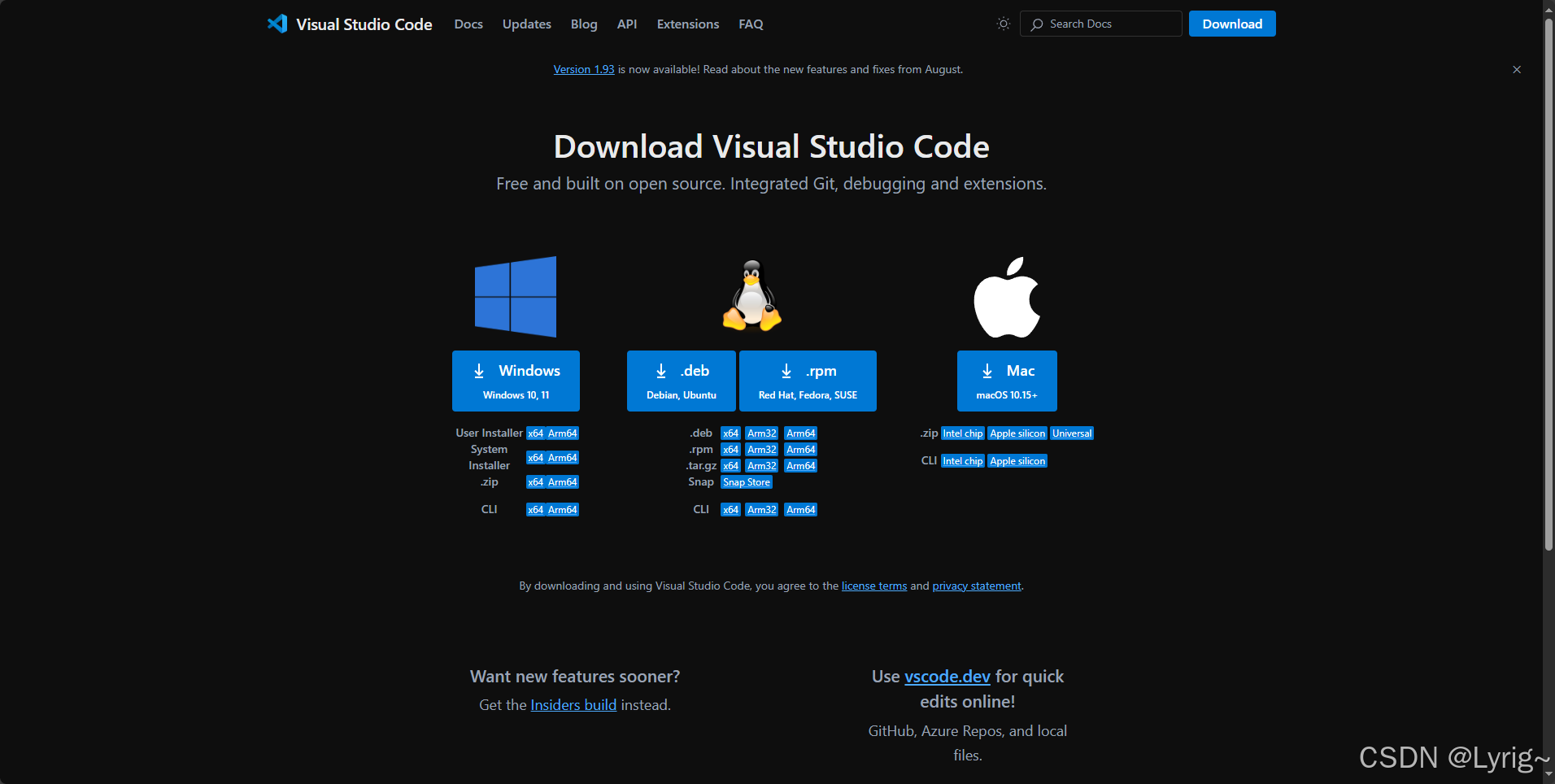The height and width of the screenshot is (784, 1555).
Task: Select Linux .tar.gz x64 link
Action: tap(730, 466)
